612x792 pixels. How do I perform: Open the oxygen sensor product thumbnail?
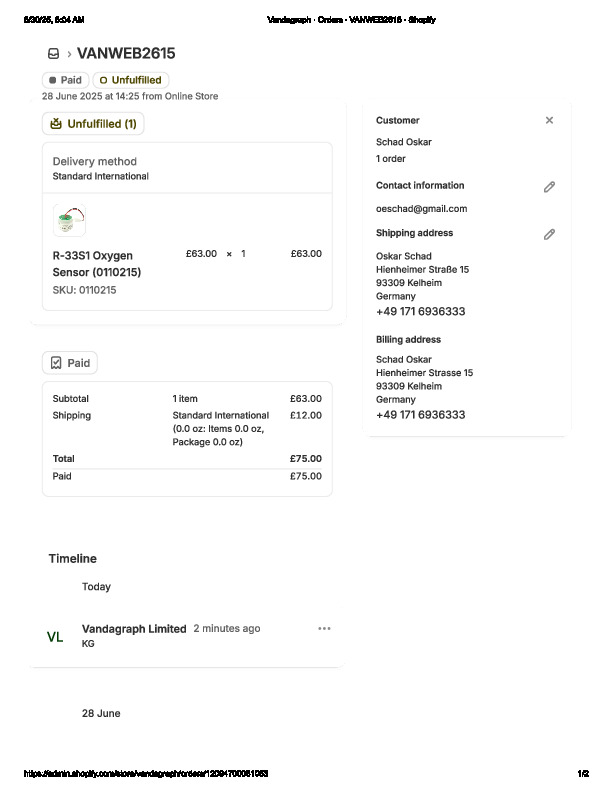click(70, 220)
